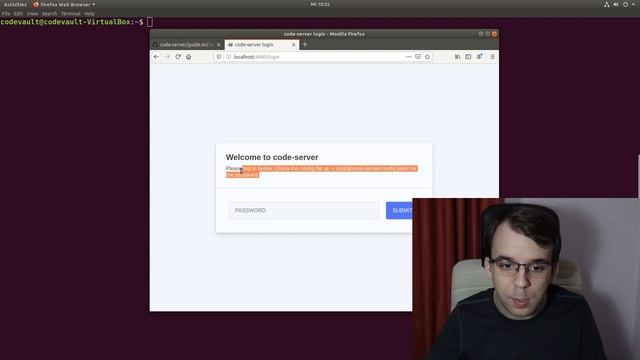Maximize the Firefox window
Image resolution: width=640 pixels, height=360 pixels.
[x=487, y=34]
